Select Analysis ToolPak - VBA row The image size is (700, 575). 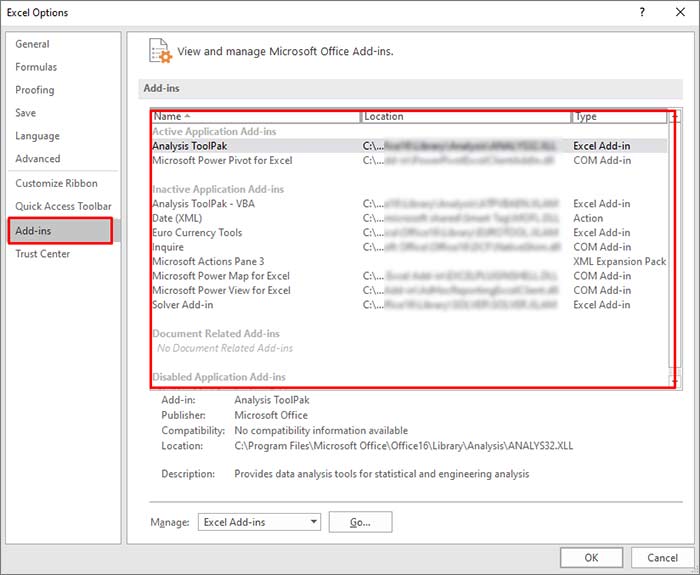[x=409, y=204]
